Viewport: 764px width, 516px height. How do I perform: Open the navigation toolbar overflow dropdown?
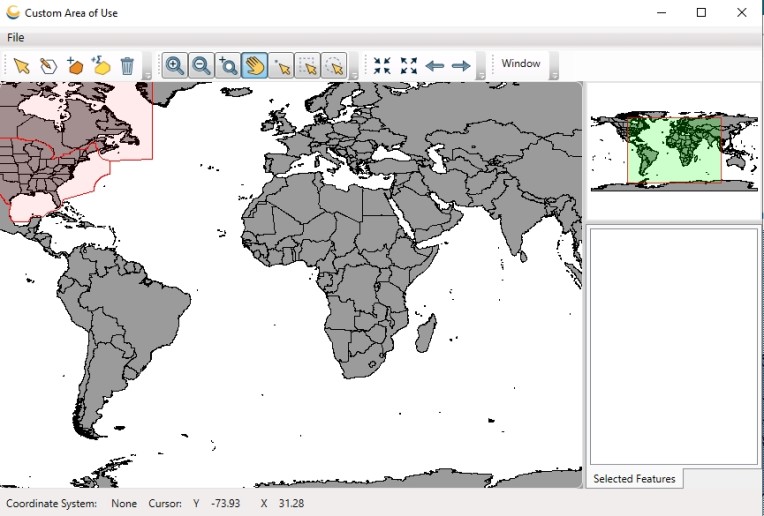[x=481, y=74]
